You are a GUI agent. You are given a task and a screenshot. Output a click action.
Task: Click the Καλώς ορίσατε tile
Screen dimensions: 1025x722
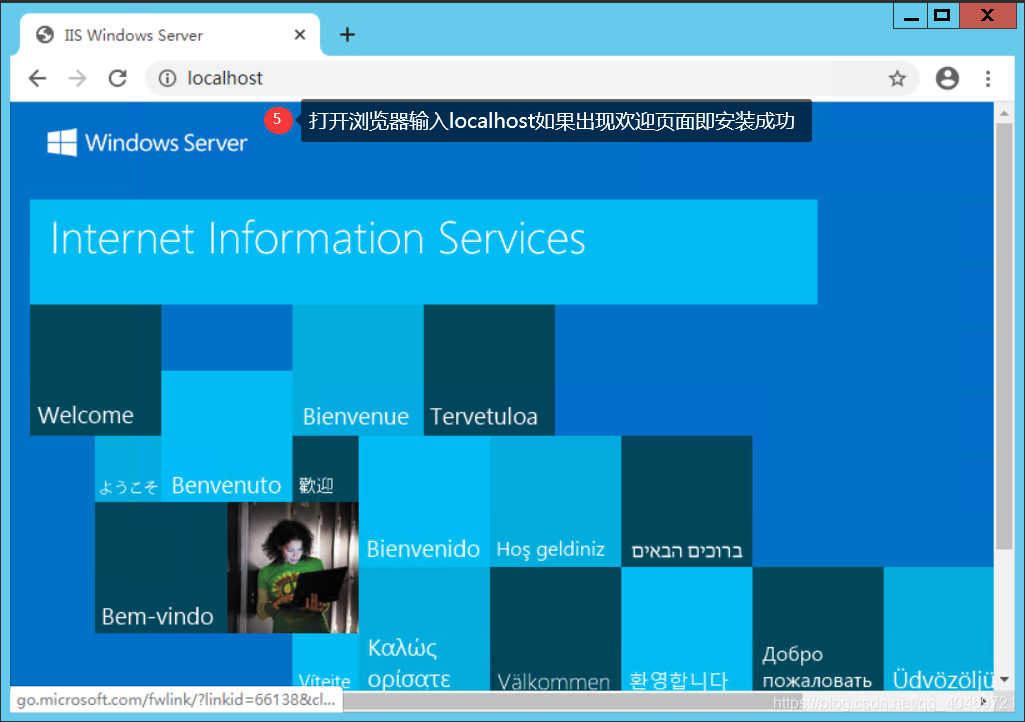(424, 629)
